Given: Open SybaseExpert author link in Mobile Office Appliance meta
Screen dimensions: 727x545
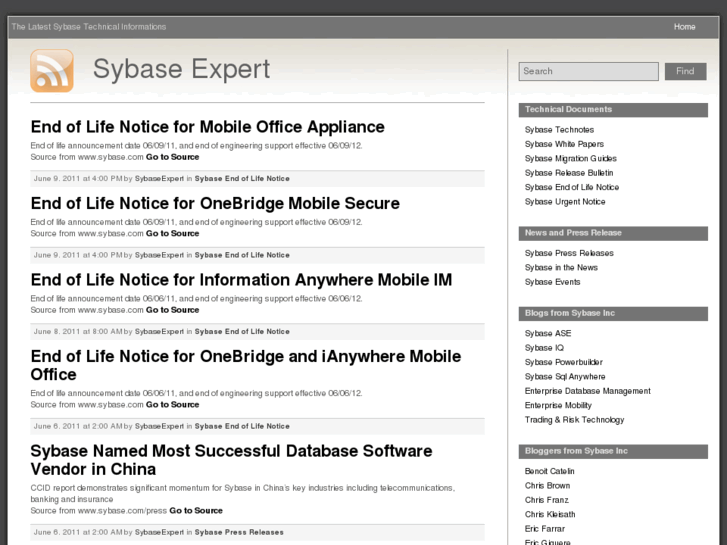Looking at the screenshot, I should (x=159, y=179).
